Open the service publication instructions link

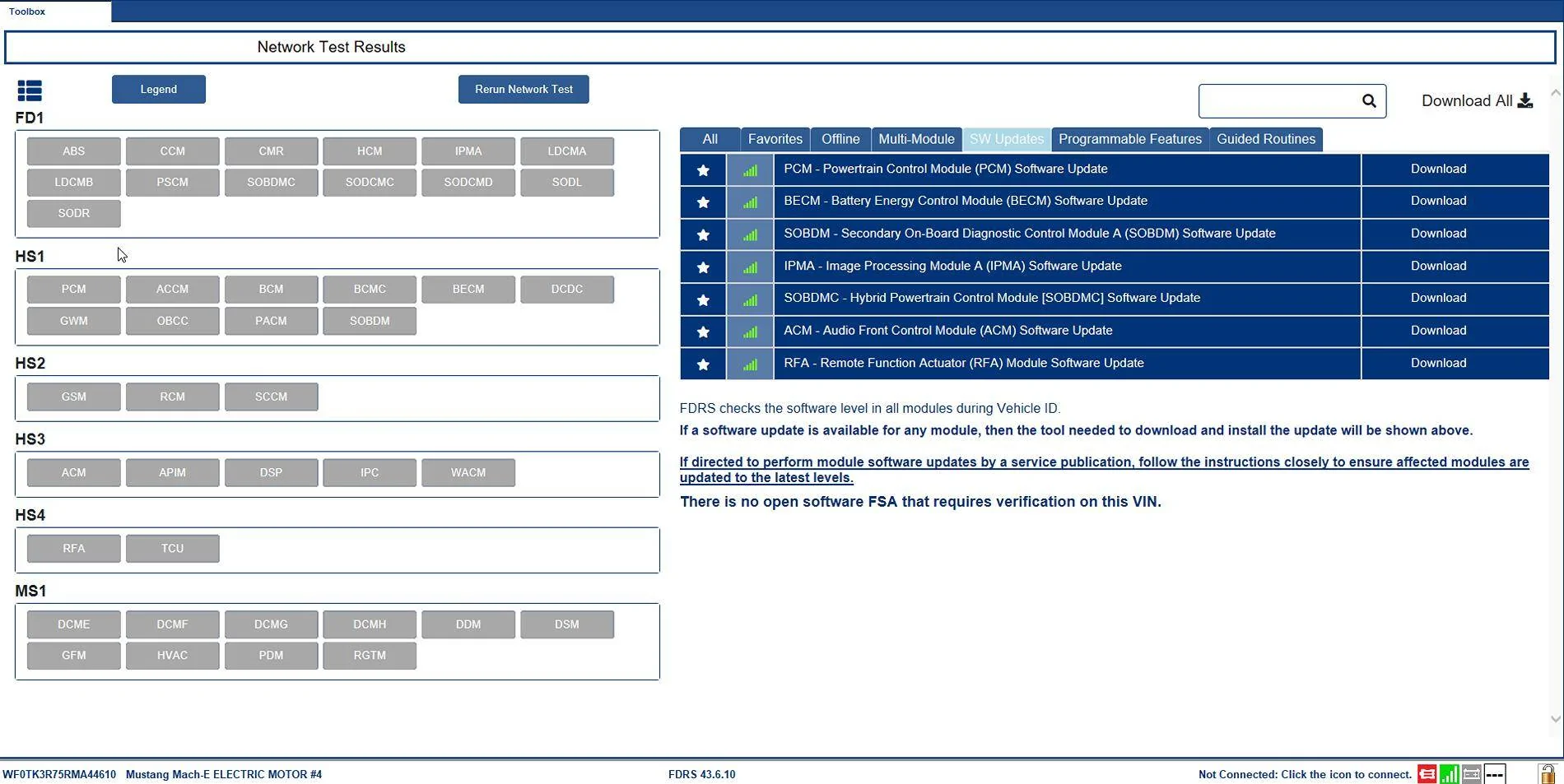[1104, 470]
